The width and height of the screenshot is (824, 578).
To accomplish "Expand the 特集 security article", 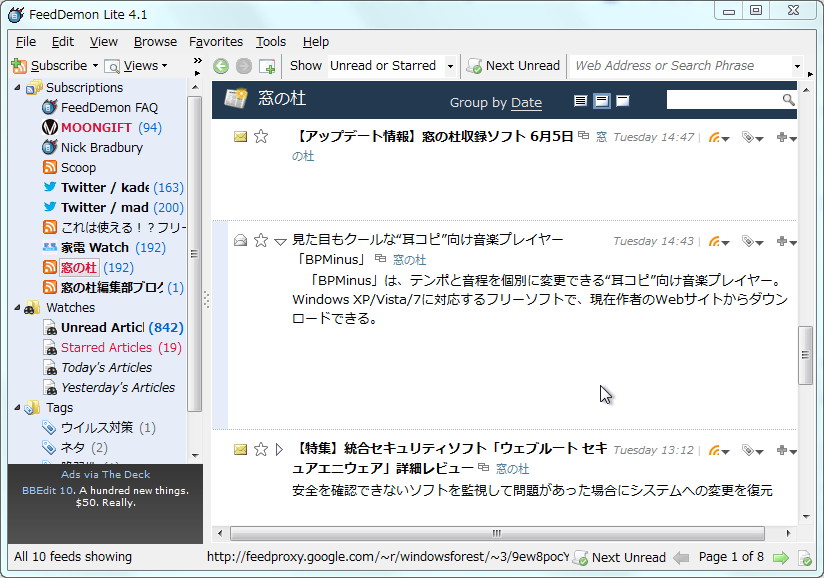I will (x=280, y=450).
